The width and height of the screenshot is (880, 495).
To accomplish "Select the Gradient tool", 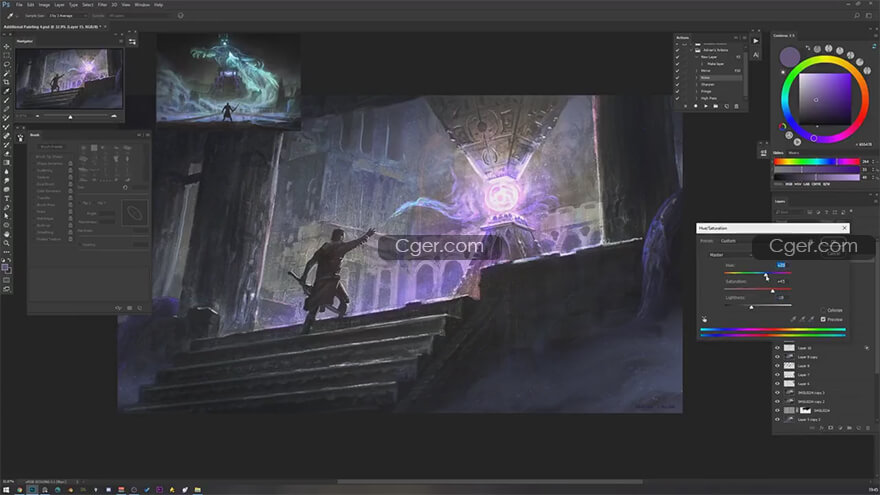I will pos(6,163).
